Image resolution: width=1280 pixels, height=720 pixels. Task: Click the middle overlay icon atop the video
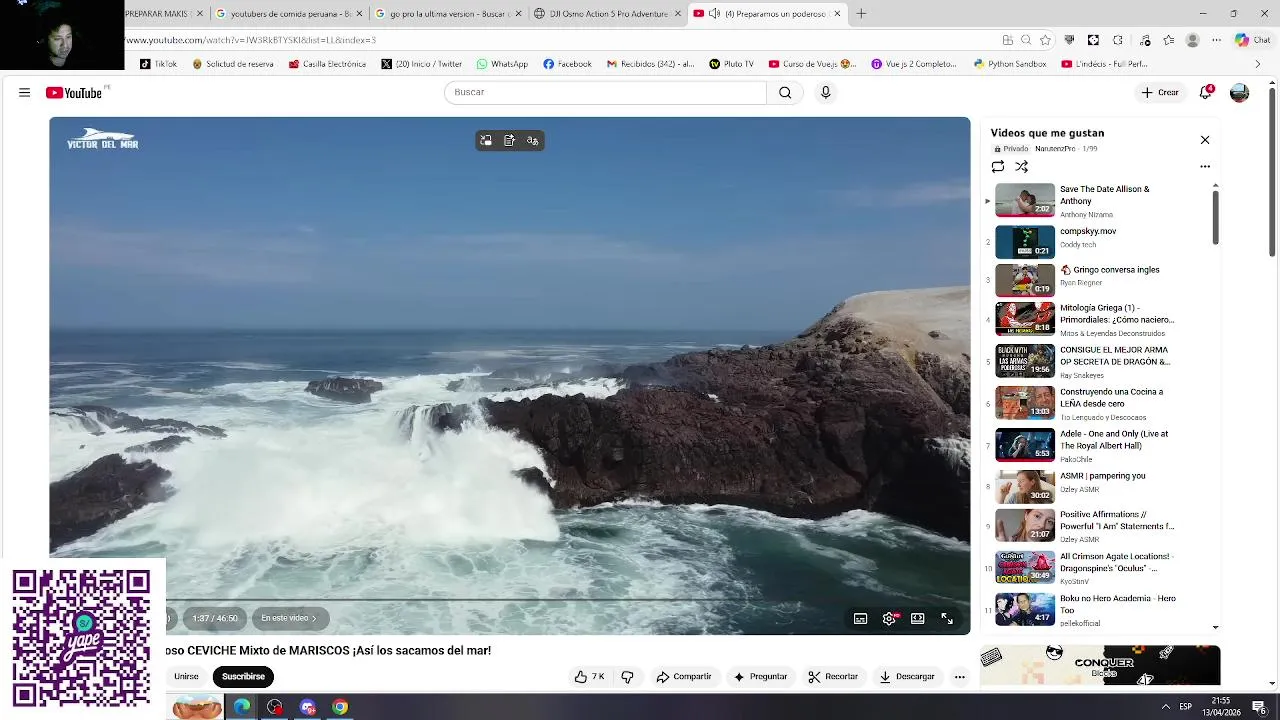click(509, 141)
